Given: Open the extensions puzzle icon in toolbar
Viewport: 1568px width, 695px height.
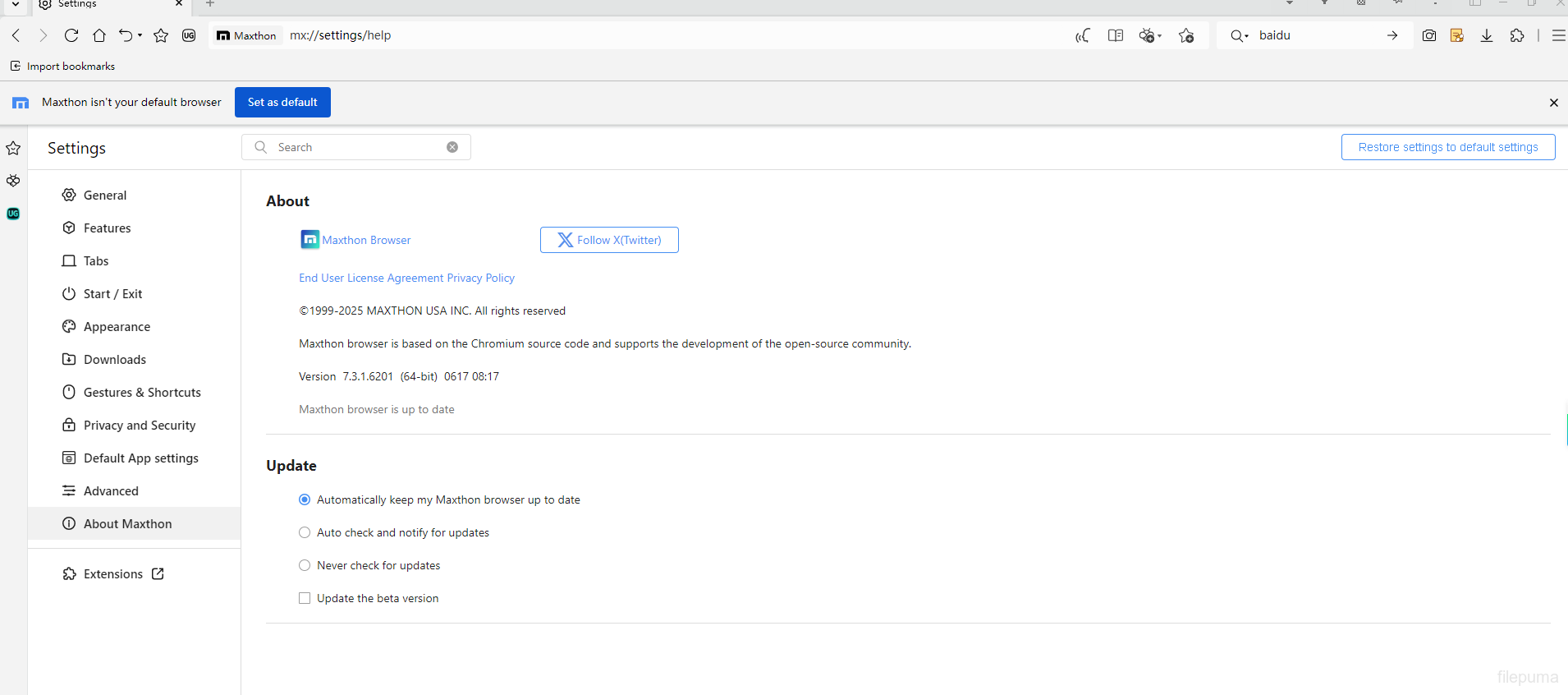Looking at the screenshot, I should click(1517, 35).
